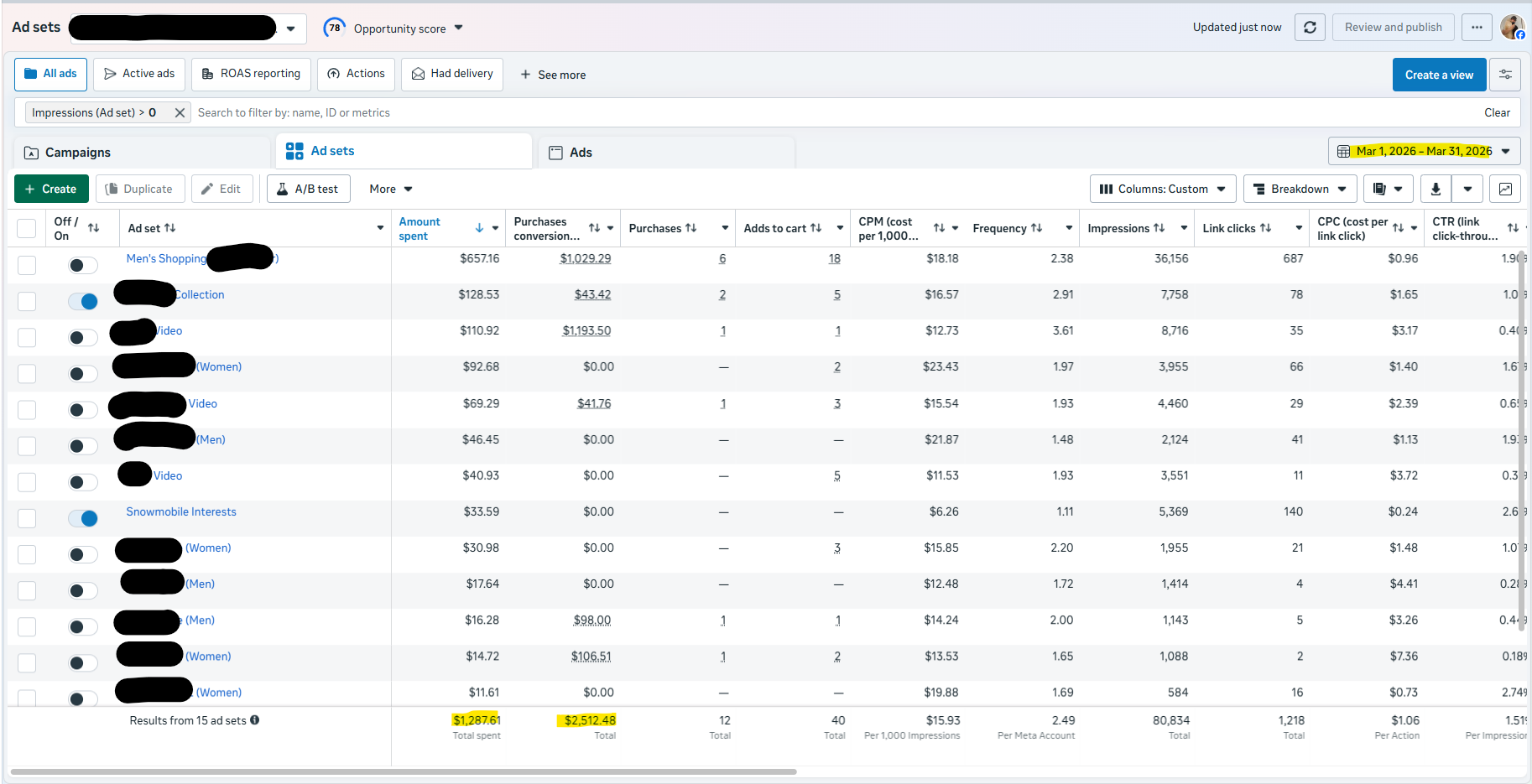The height and width of the screenshot is (784, 1532).
Task: Click the Duplicate button
Action: [x=139, y=189]
